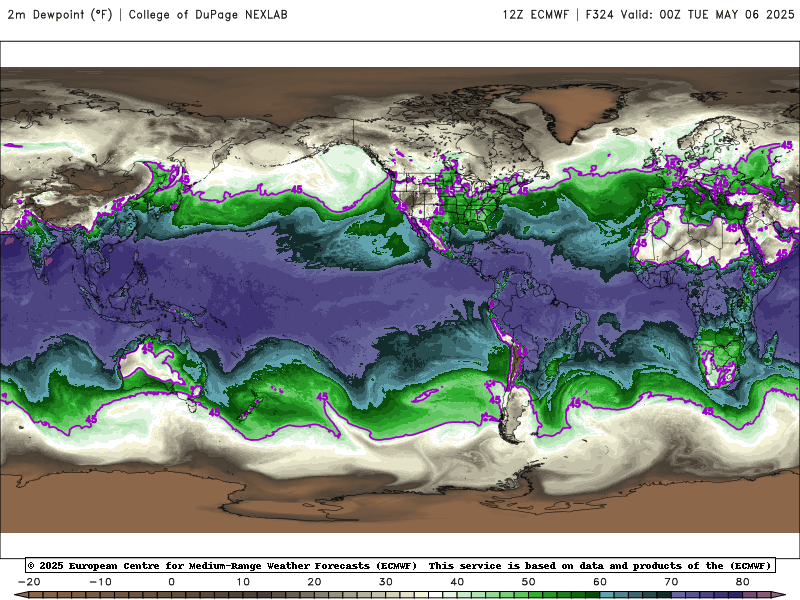Click the "F324 Valid: 00Z TUE MAY 06 2025" text
800x600 pixels.
(690, 14)
